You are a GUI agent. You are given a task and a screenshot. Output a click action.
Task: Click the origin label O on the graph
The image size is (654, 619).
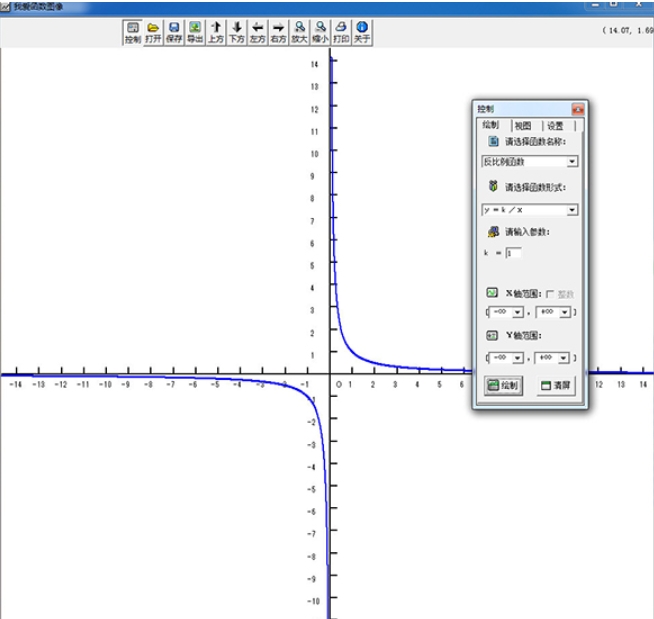pos(339,385)
